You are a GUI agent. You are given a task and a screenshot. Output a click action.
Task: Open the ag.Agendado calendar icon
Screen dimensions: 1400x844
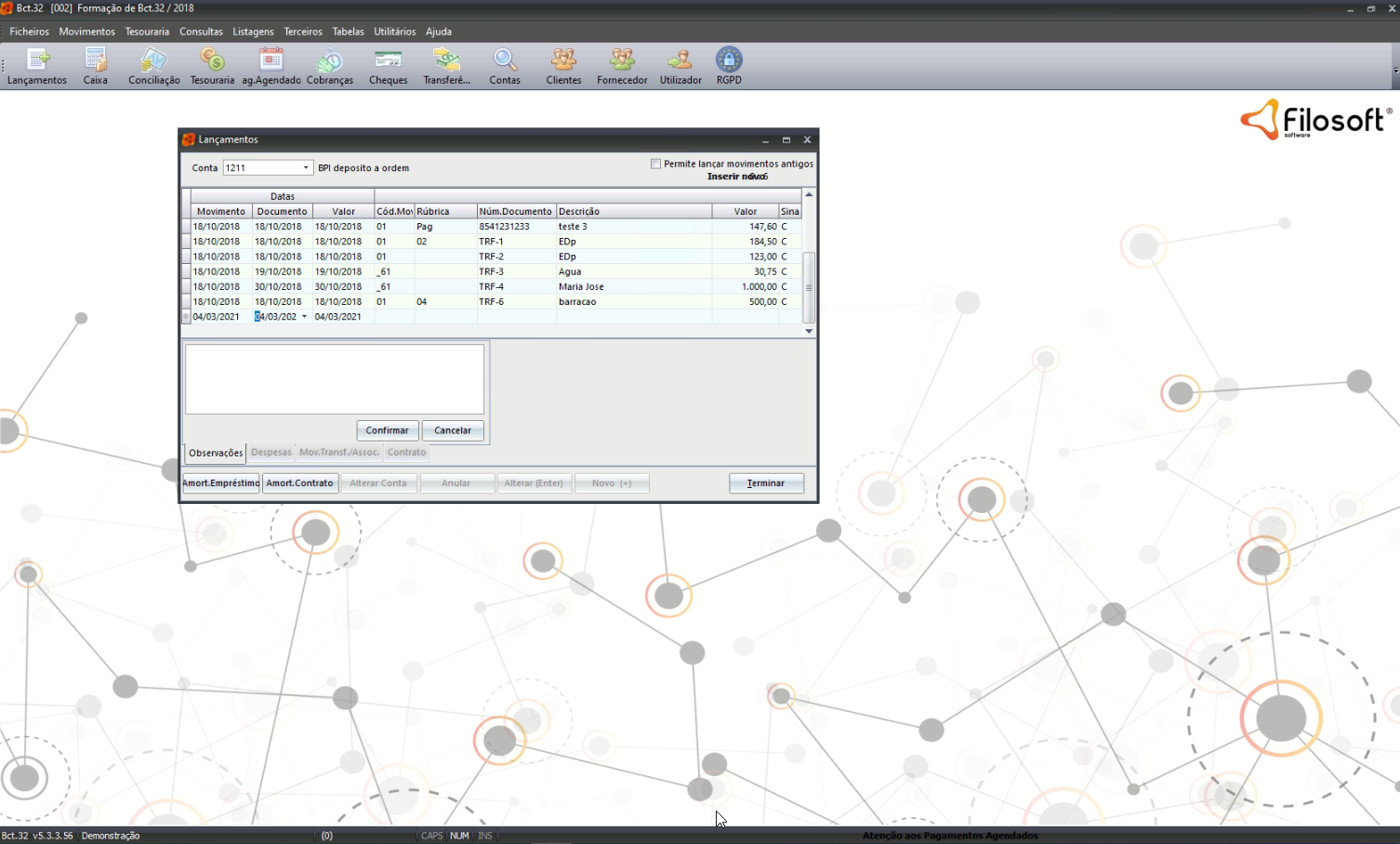271,66
